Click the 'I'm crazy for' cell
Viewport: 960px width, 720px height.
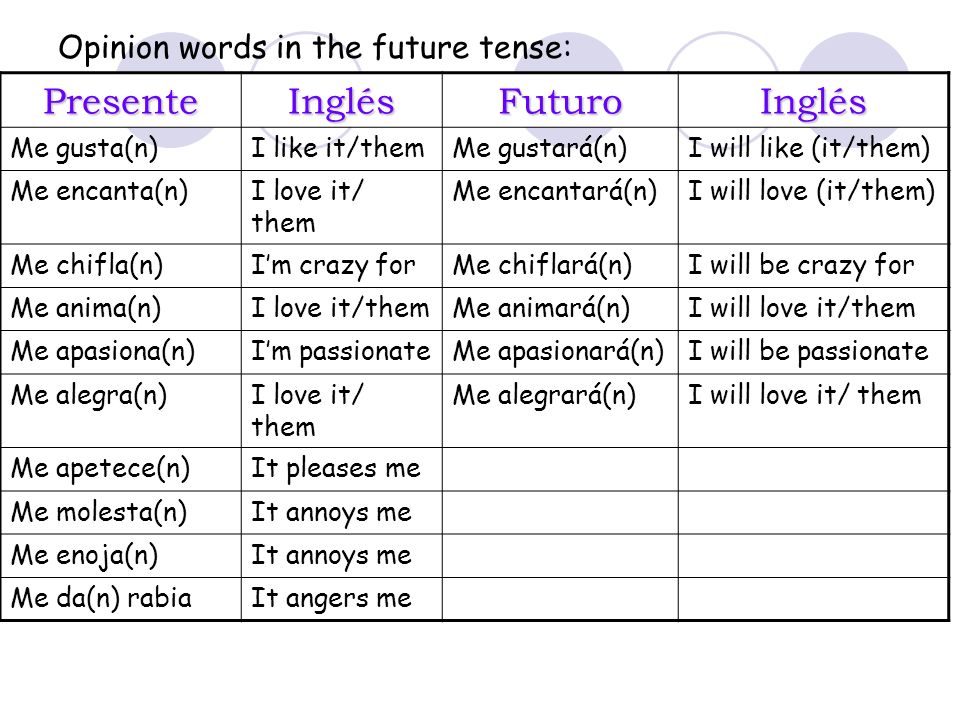(x=342, y=266)
